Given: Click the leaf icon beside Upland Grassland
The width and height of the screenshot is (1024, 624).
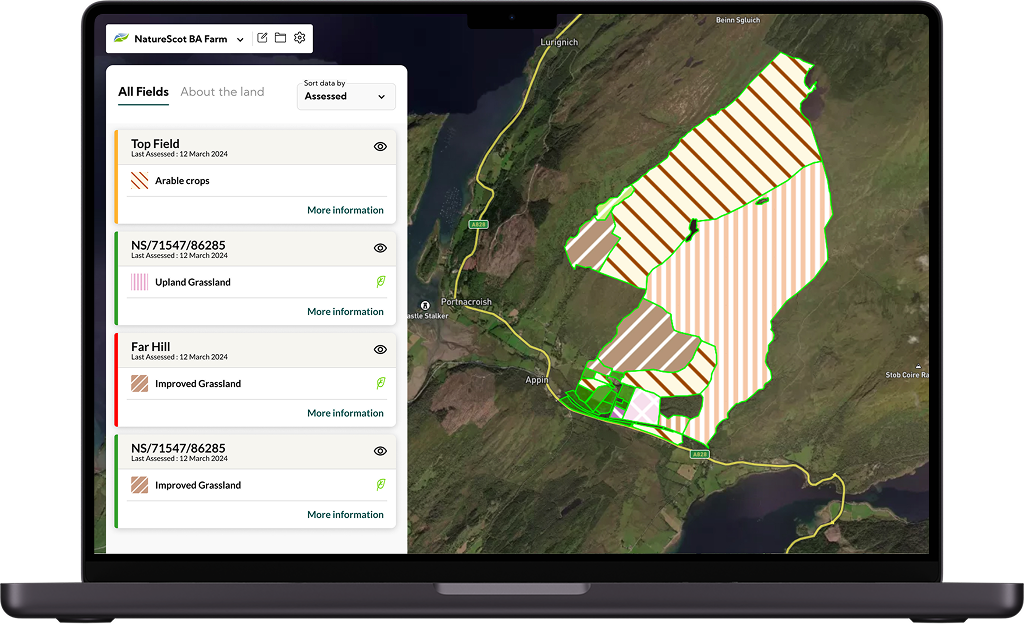Looking at the screenshot, I should tap(380, 282).
